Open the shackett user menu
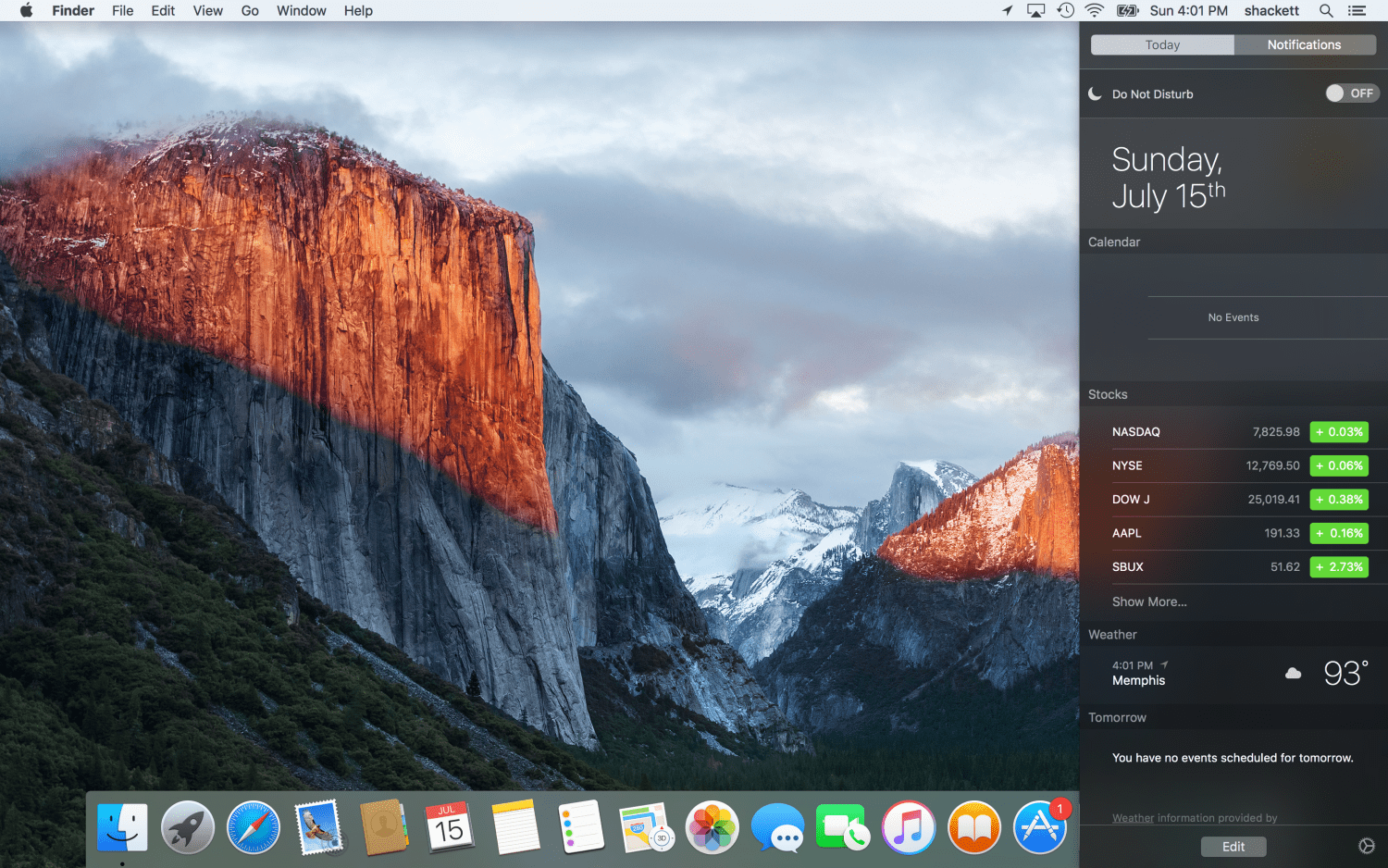1388x868 pixels. pyautogui.click(x=1271, y=10)
